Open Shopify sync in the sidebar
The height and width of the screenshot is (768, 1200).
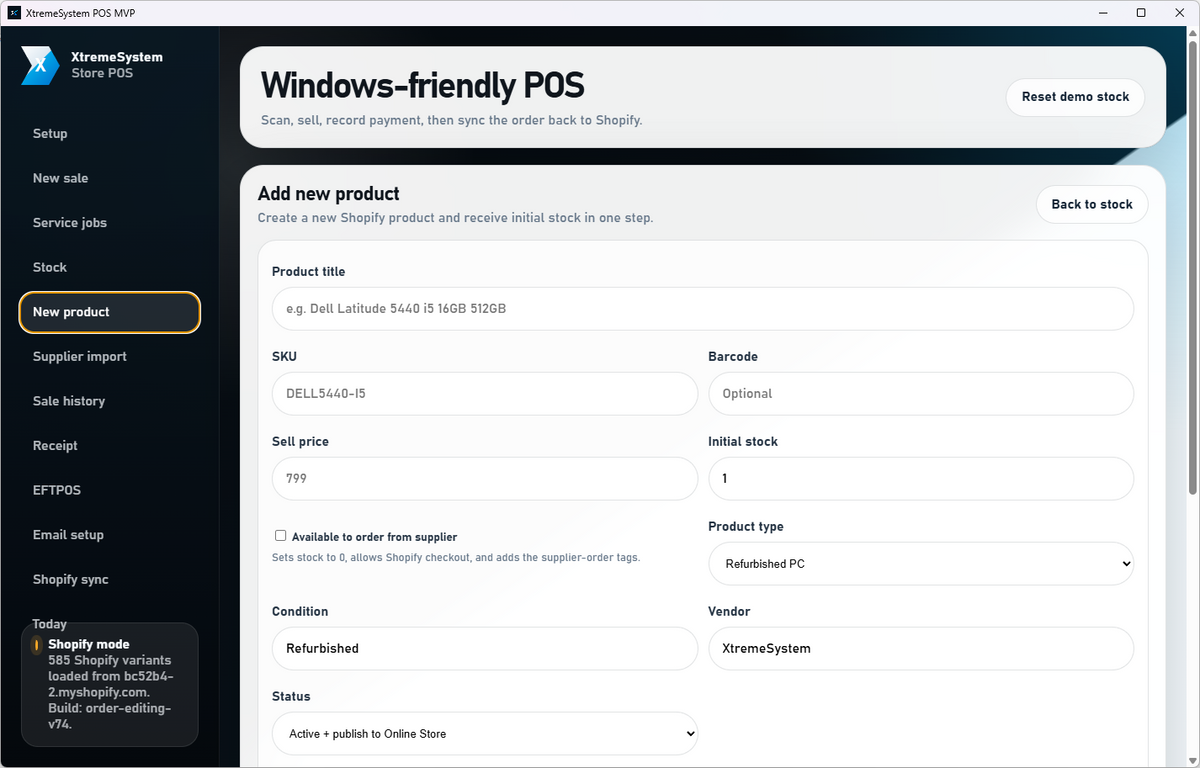(110, 580)
